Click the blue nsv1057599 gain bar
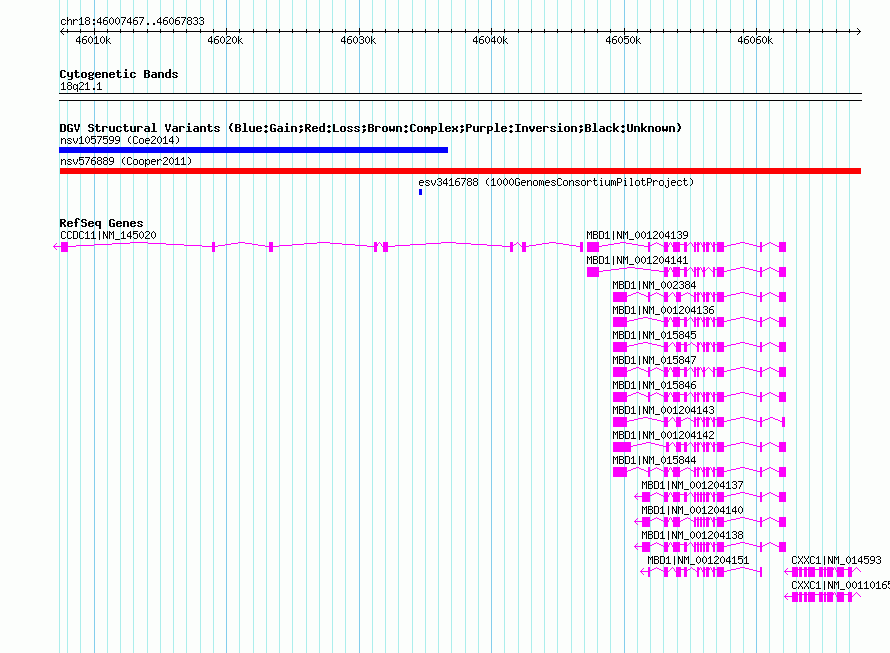 254,150
